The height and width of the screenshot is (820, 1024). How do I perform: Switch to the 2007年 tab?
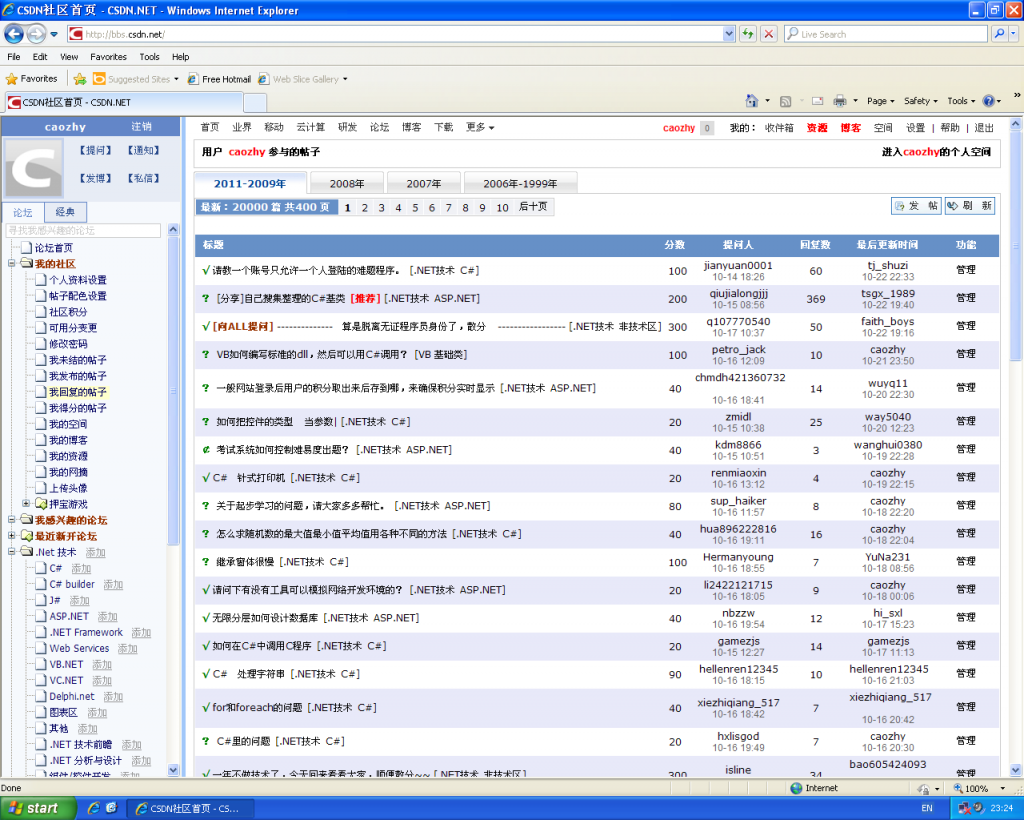click(x=424, y=183)
